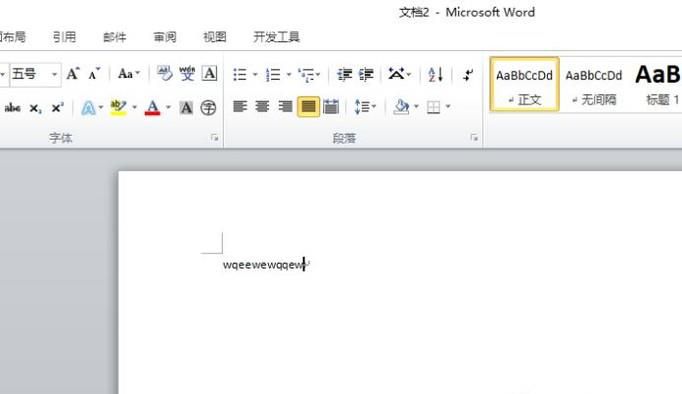This screenshot has width=682, height=394.
Task: Toggle superscript formatting
Action: coord(57,107)
